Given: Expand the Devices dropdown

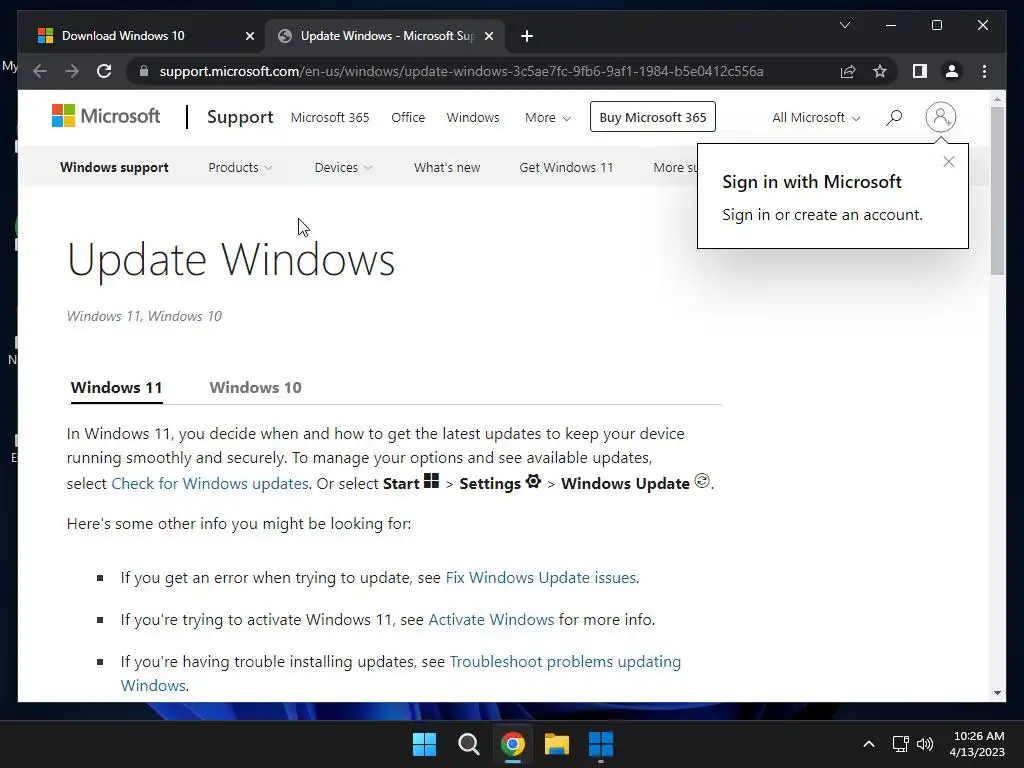Looking at the screenshot, I should [343, 167].
